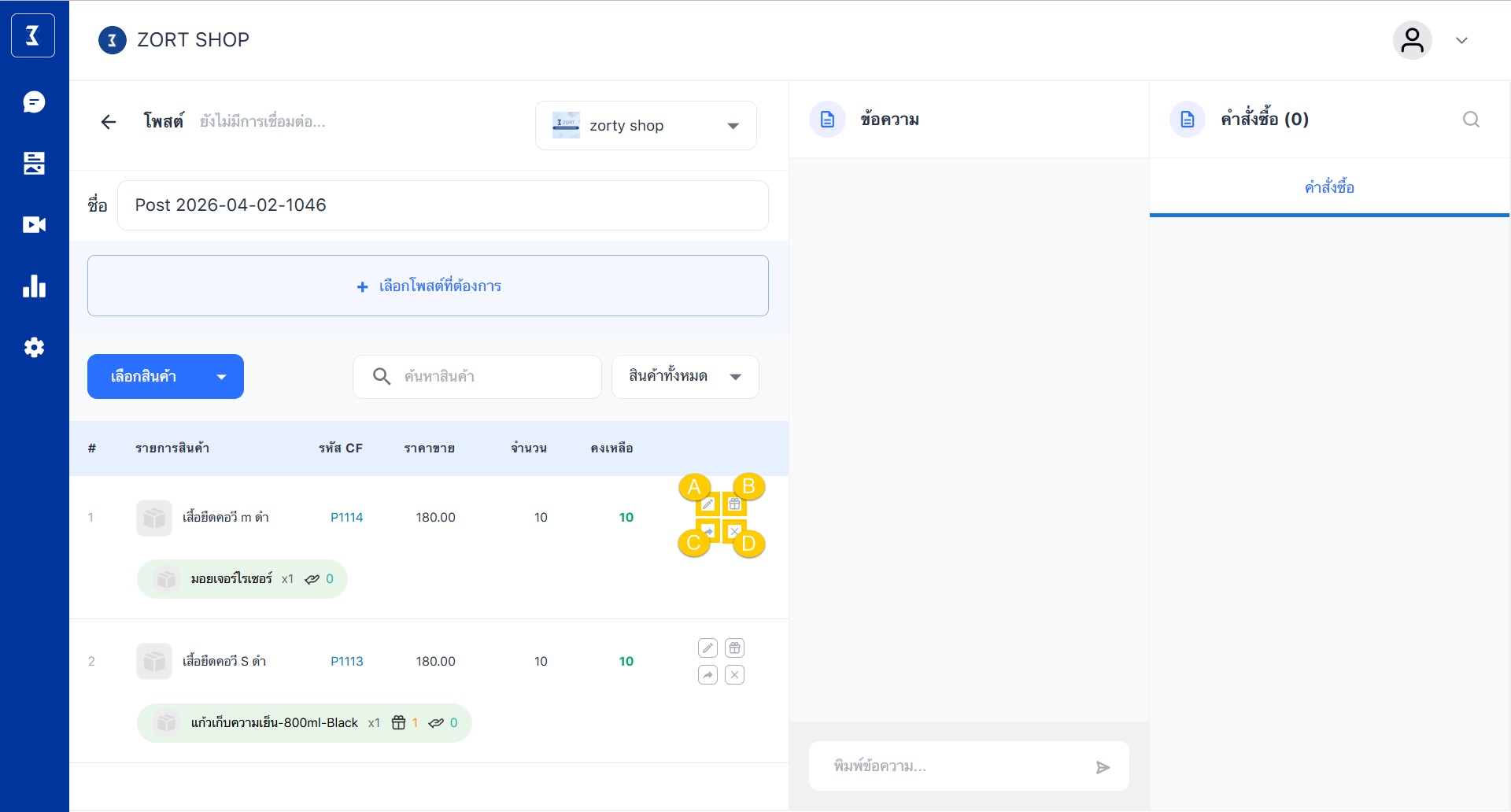Open the bar chart reports icon
The image size is (1511, 812).
point(34,286)
